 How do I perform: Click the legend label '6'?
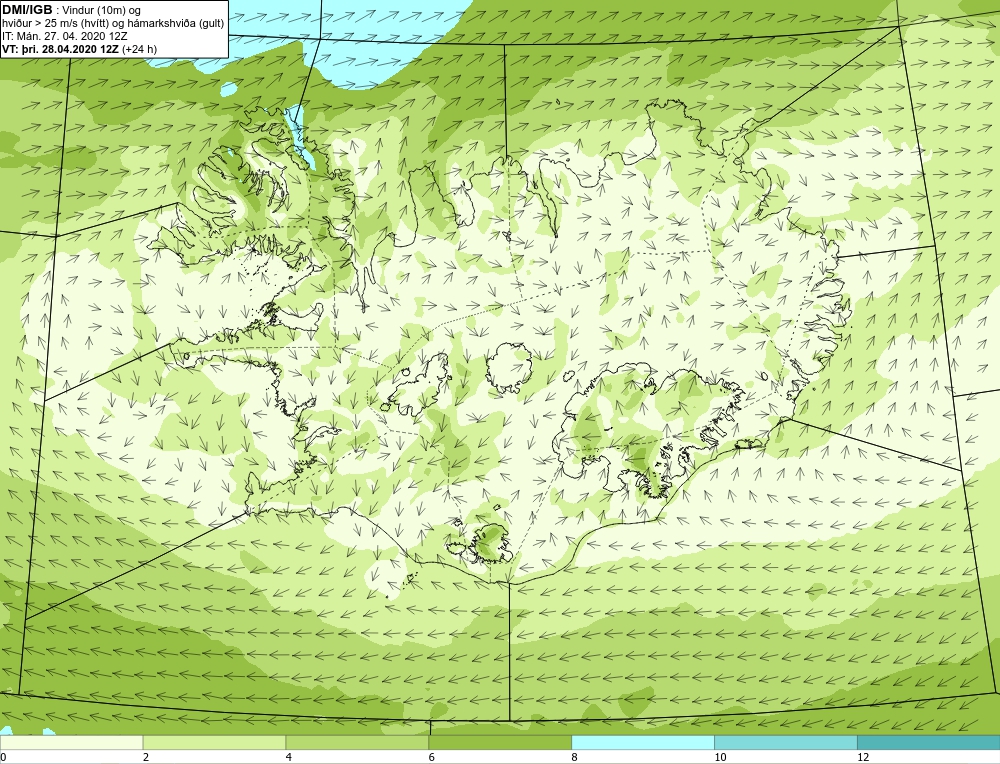coord(432,757)
